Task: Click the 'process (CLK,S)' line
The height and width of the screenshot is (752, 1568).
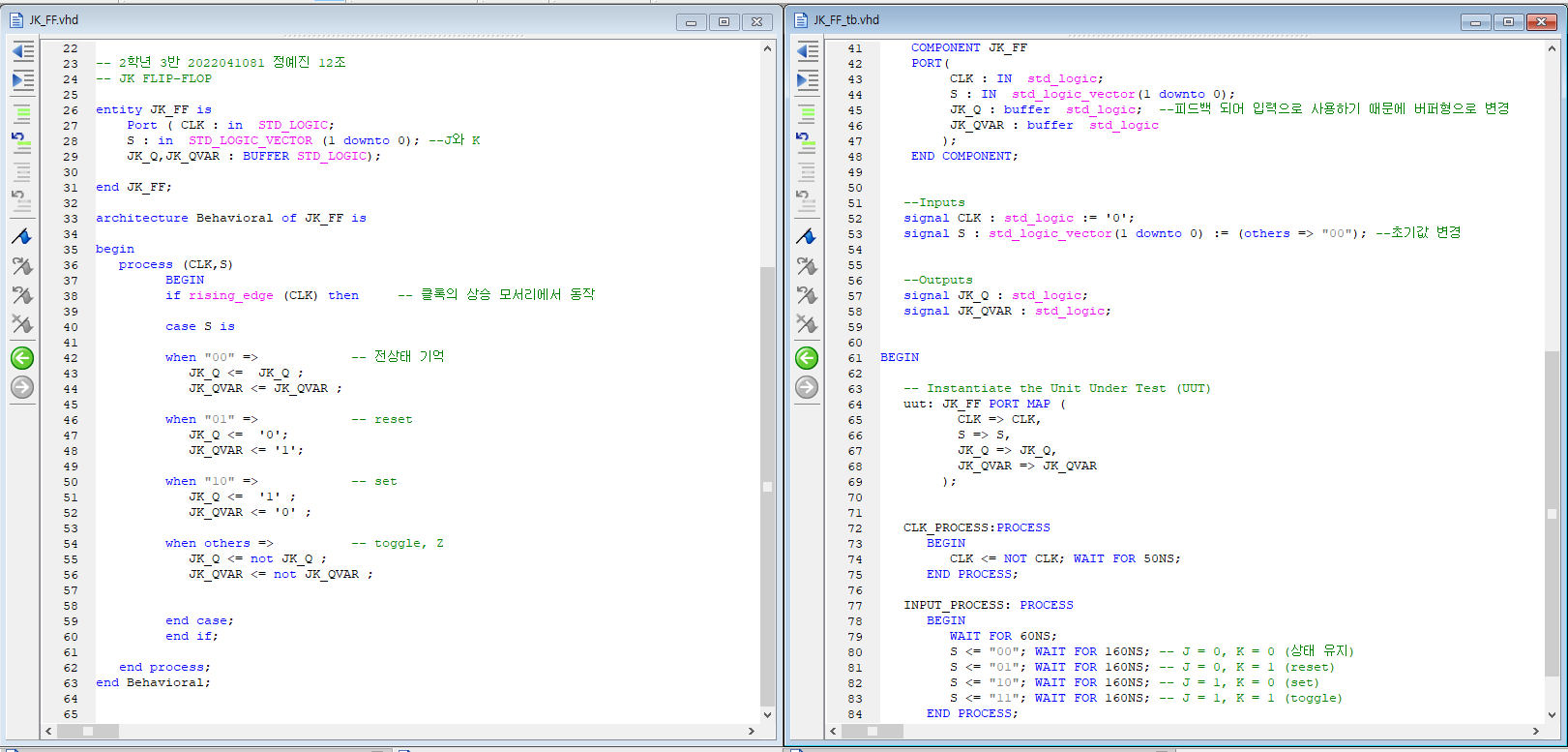Action: [176, 265]
